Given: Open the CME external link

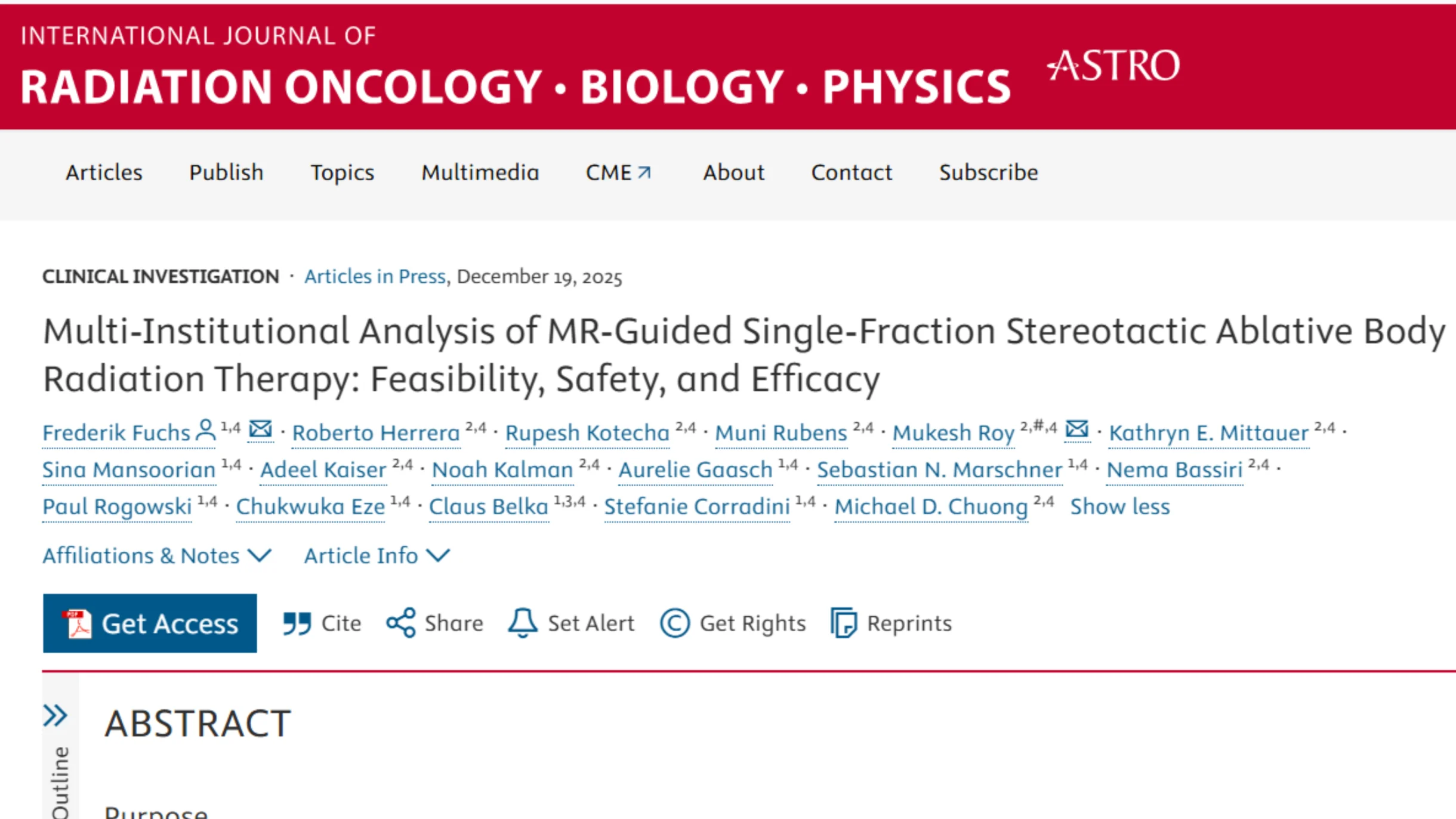Looking at the screenshot, I should click(x=616, y=172).
